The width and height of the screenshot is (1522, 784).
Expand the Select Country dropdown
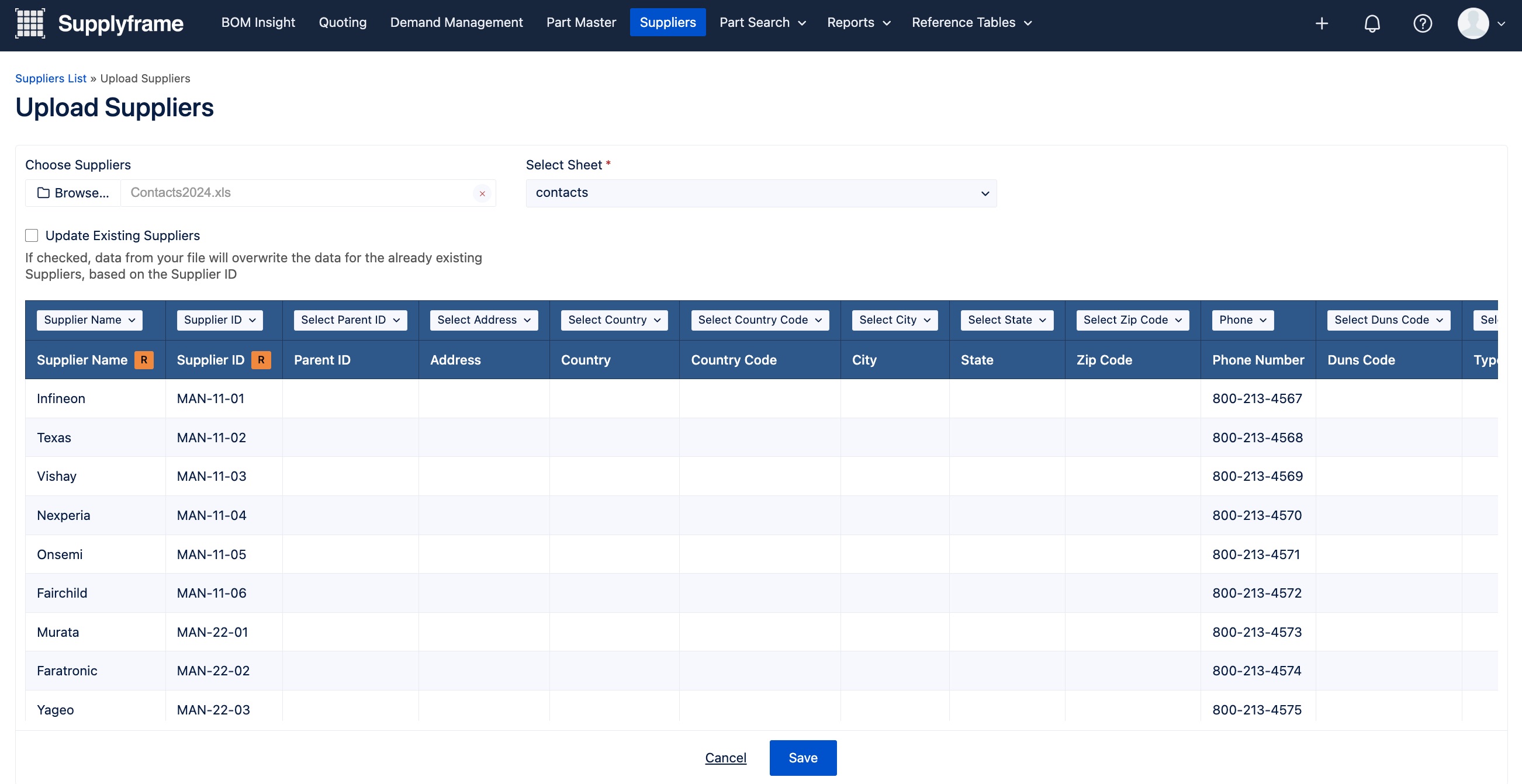(x=614, y=320)
